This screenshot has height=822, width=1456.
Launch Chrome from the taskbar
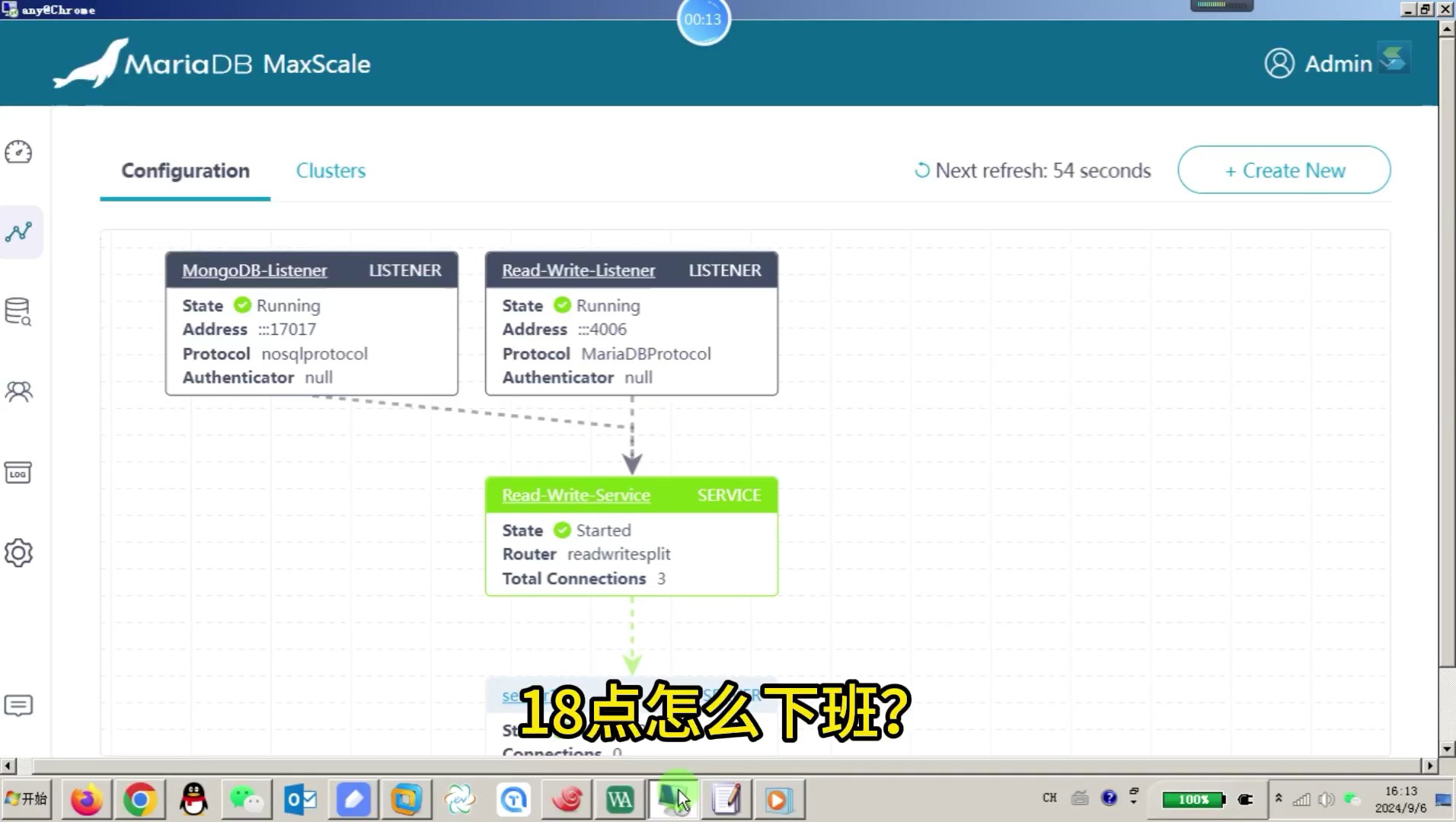pos(139,799)
